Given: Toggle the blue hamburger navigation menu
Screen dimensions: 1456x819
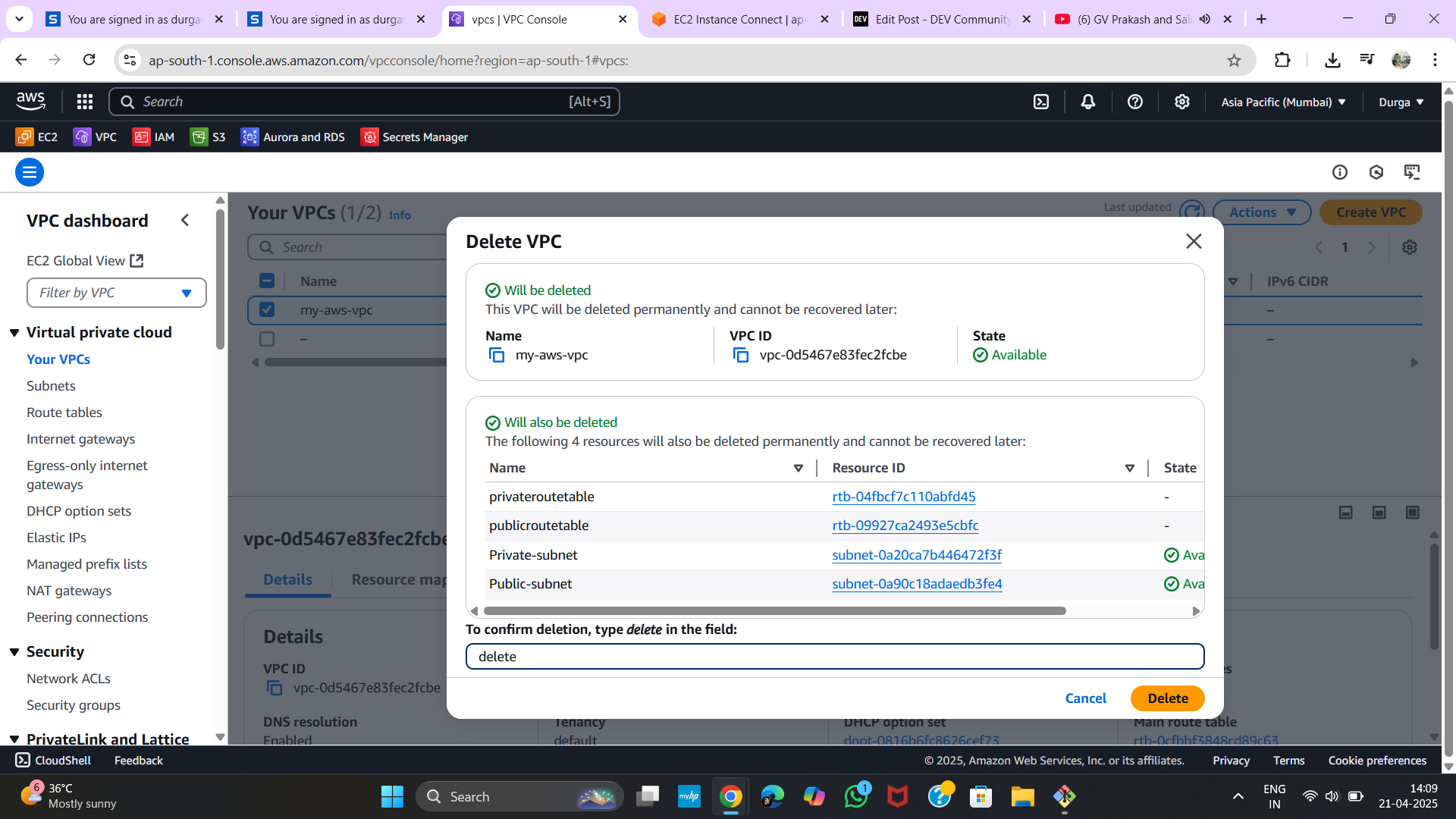Looking at the screenshot, I should 30,172.
